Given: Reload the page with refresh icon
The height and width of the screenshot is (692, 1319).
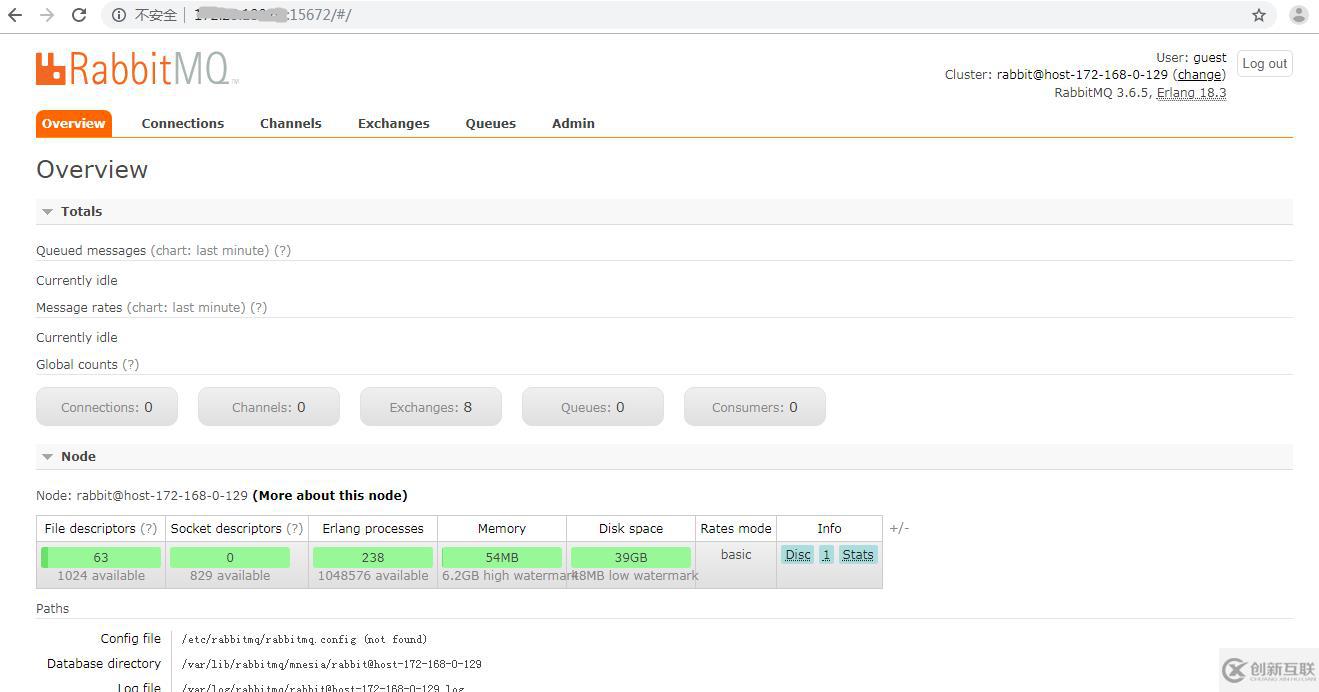Looking at the screenshot, I should tap(79, 15).
